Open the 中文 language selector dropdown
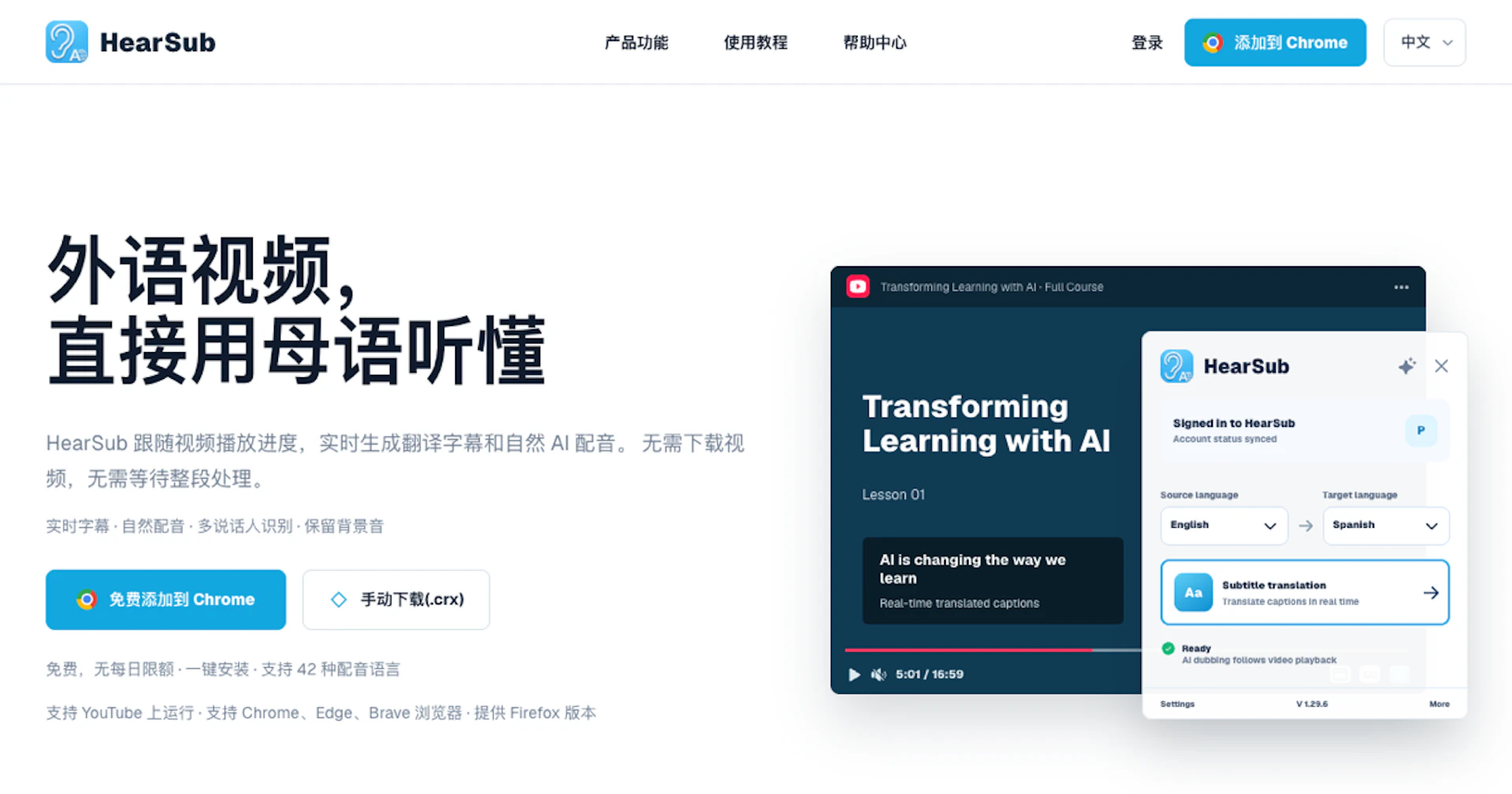Screen dimensions: 1512x794 (1425, 43)
